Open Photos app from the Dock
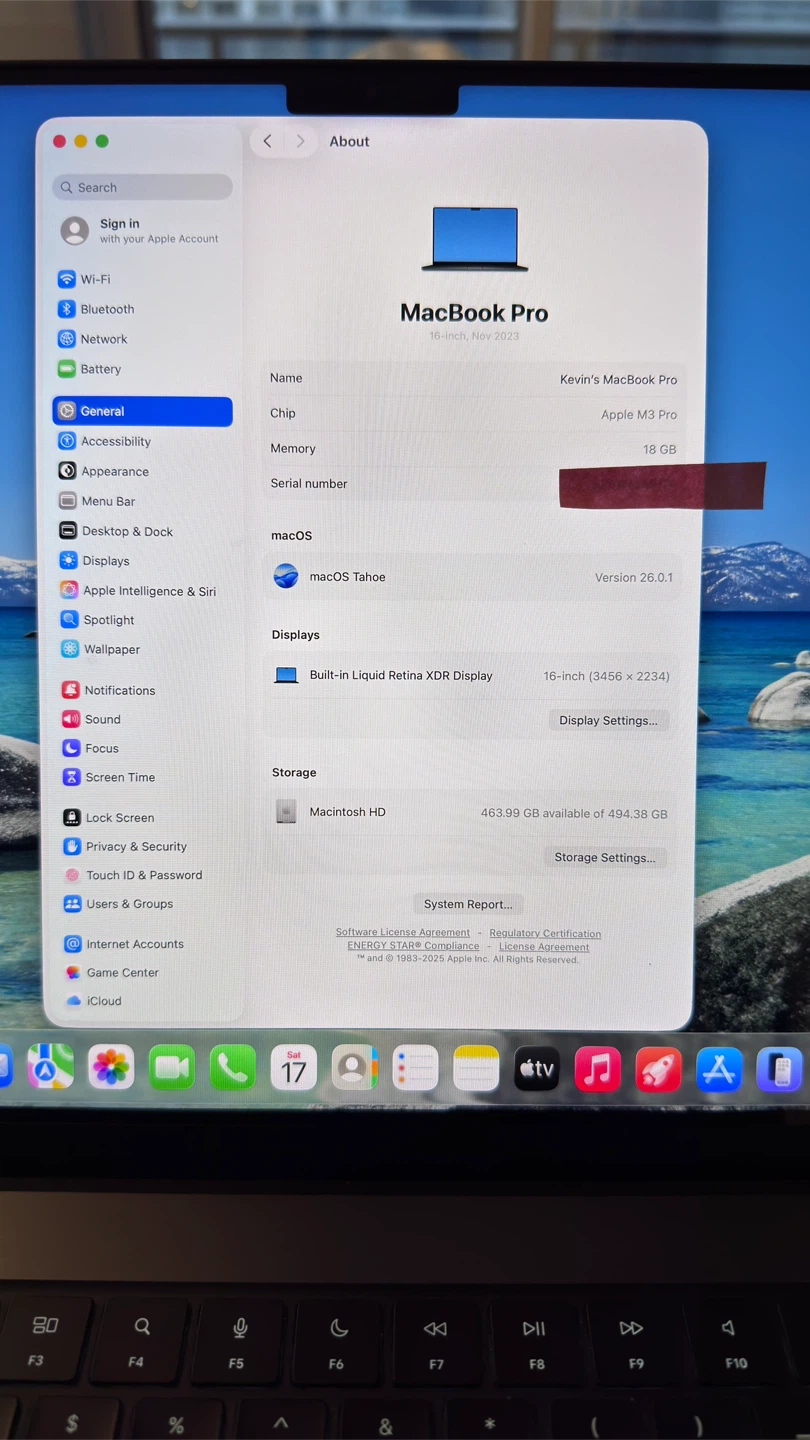This screenshot has width=810, height=1440. (111, 1068)
